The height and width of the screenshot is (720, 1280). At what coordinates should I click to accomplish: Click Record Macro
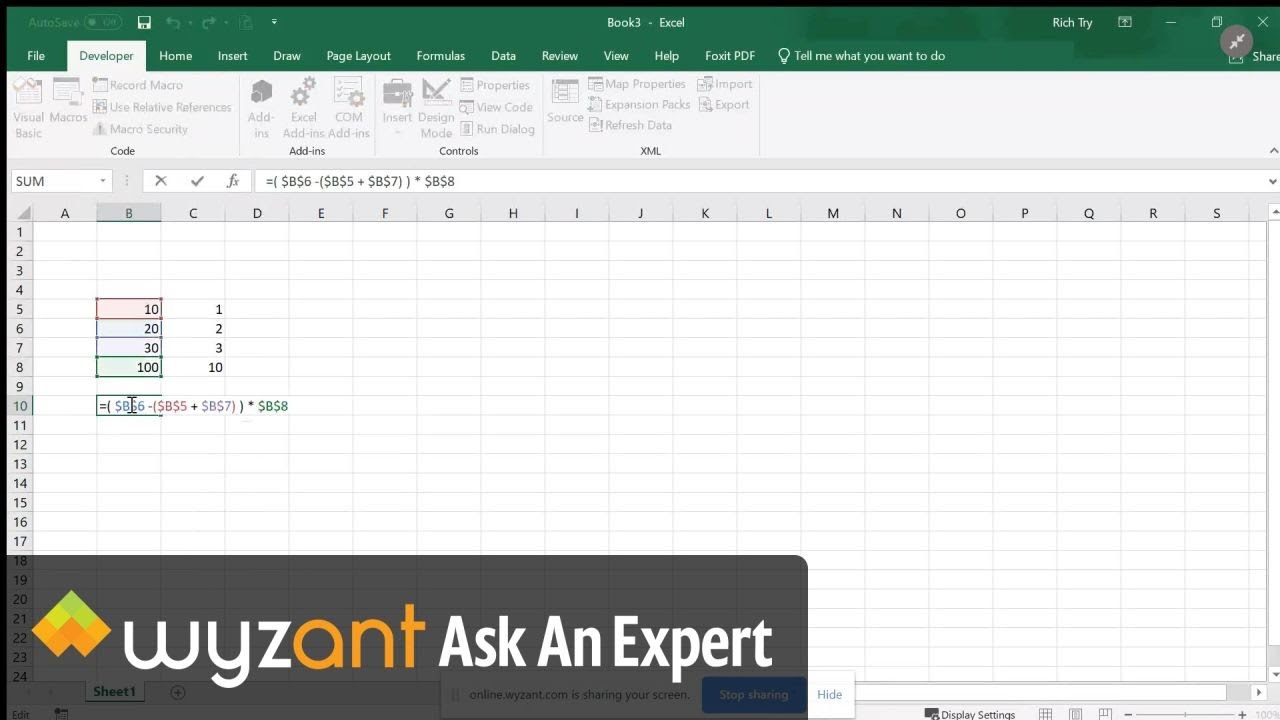[x=138, y=85]
